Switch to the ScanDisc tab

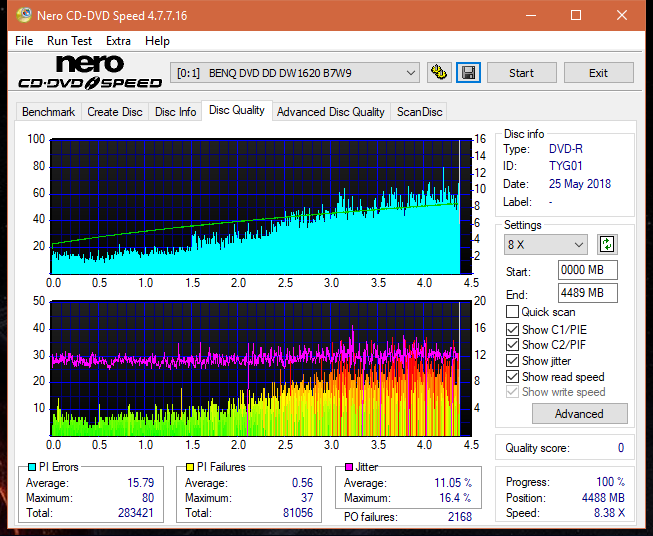point(419,112)
